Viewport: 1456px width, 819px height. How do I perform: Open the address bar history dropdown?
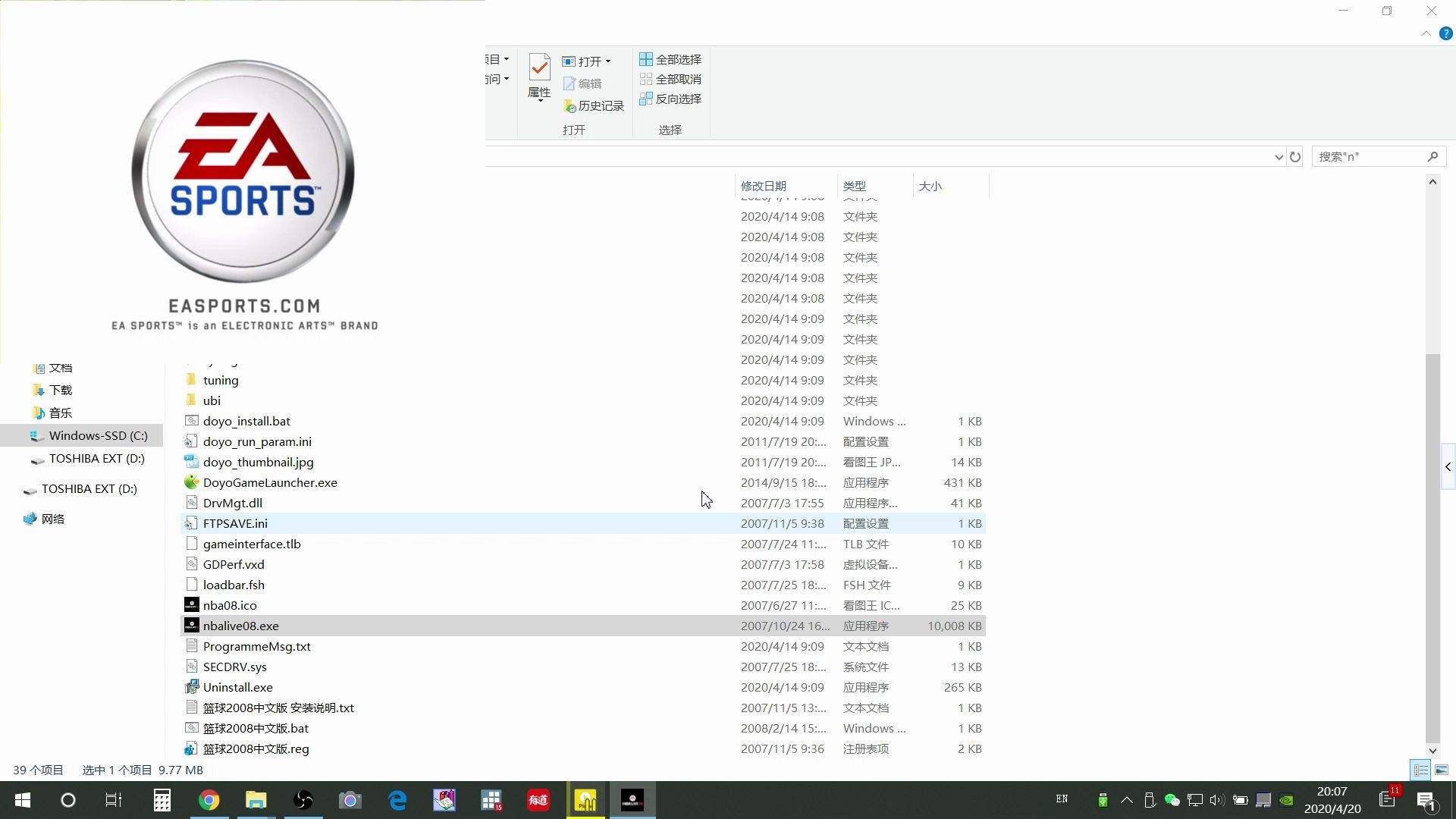point(1279,157)
